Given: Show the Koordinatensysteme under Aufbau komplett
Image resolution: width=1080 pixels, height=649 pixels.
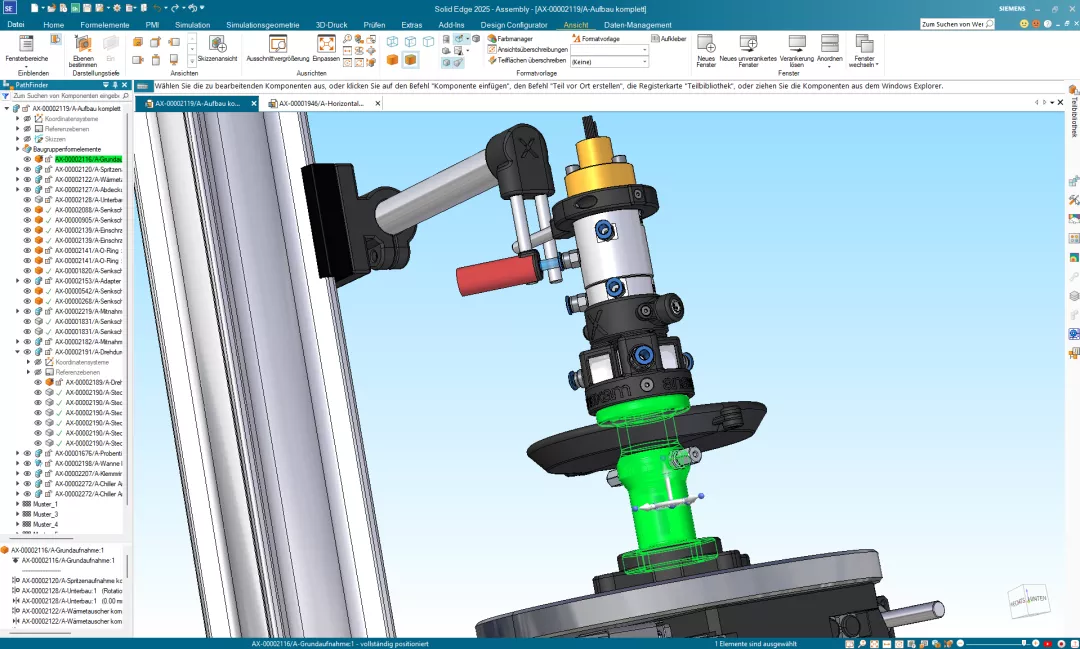Looking at the screenshot, I should click(x=28, y=119).
